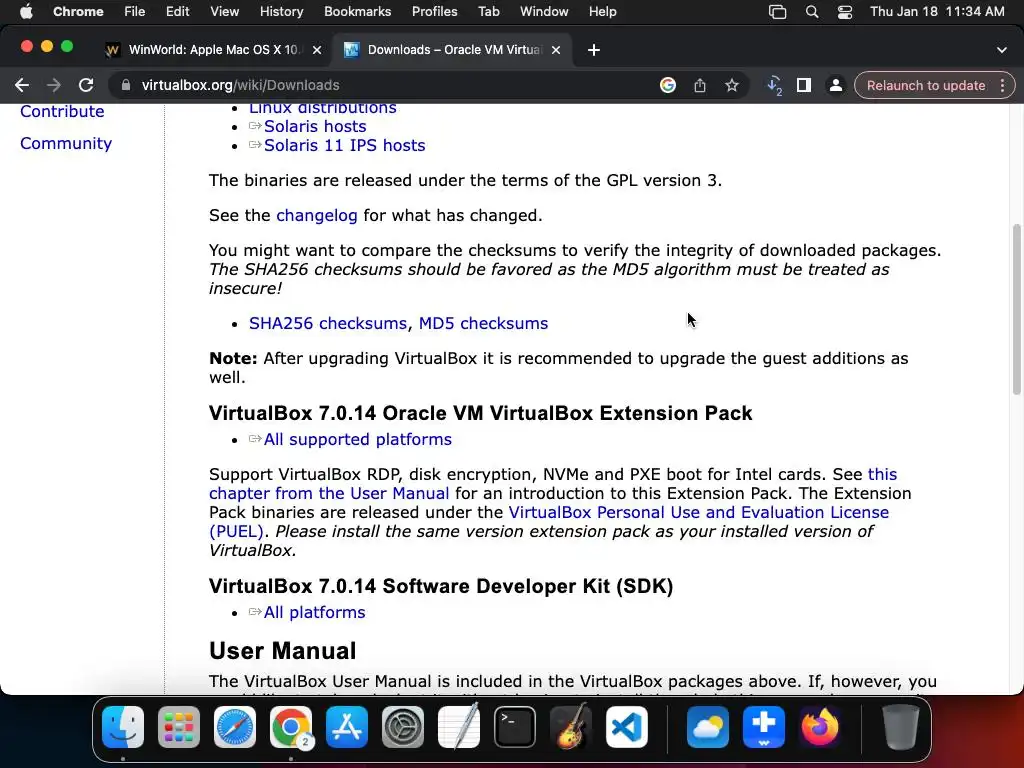Open the Chrome application menu
1024x768 pixels.
click(x=78, y=12)
